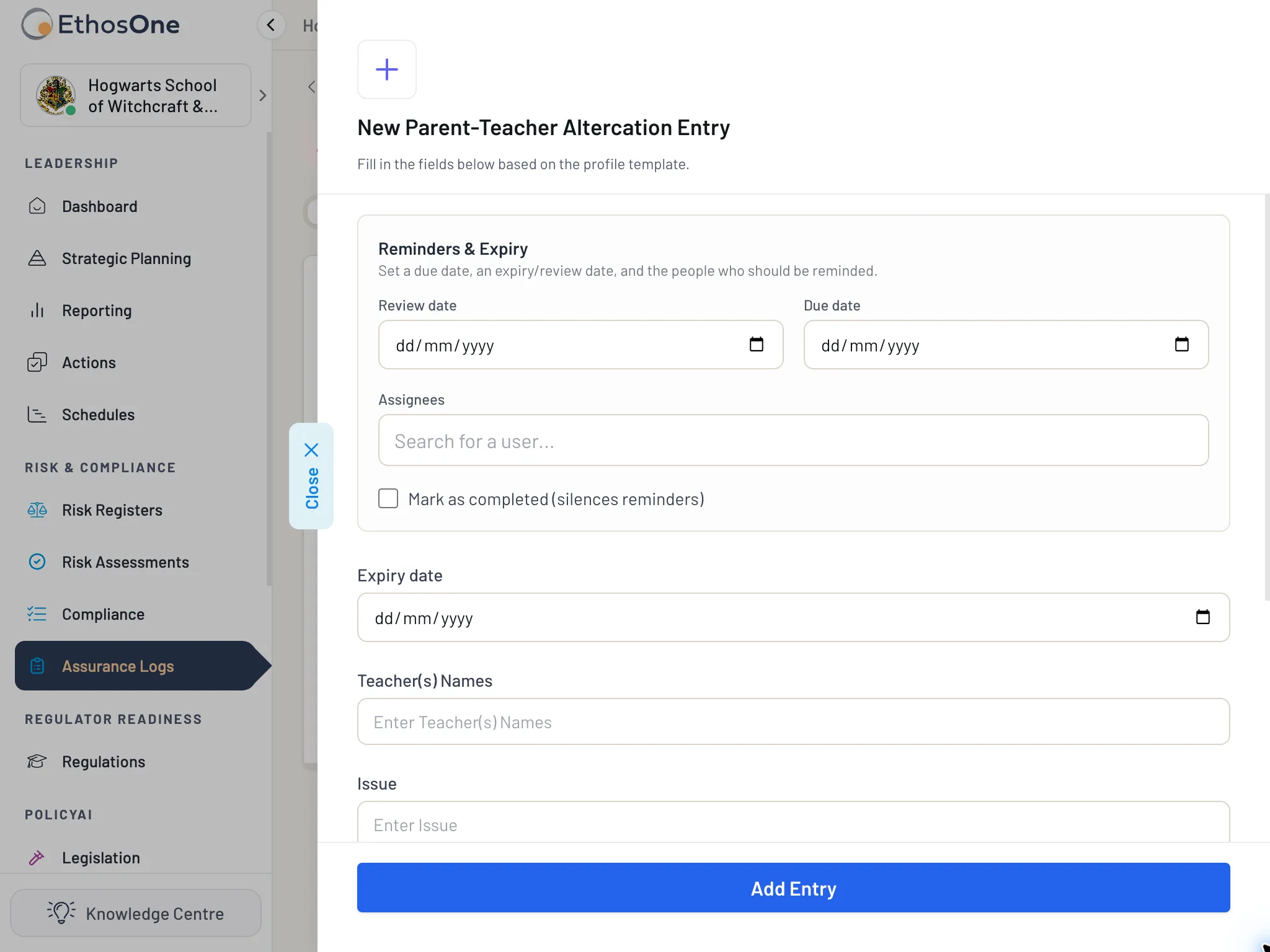Click the plus icon above the entry title
Viewport: 1270px width, 952px height.
pyautogui.click(x=387, y=69)
